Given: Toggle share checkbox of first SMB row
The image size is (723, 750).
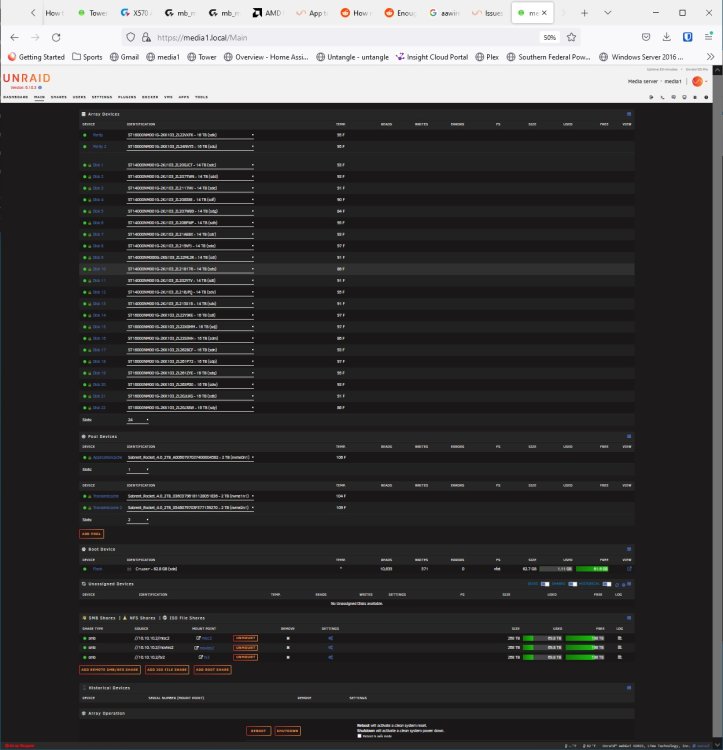Looking at the screenshot, I should tap(288, 638).
